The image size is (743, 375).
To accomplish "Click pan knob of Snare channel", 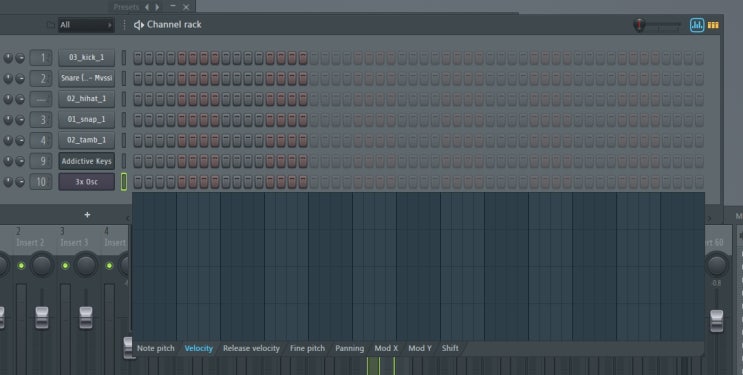I will (8, 78).
